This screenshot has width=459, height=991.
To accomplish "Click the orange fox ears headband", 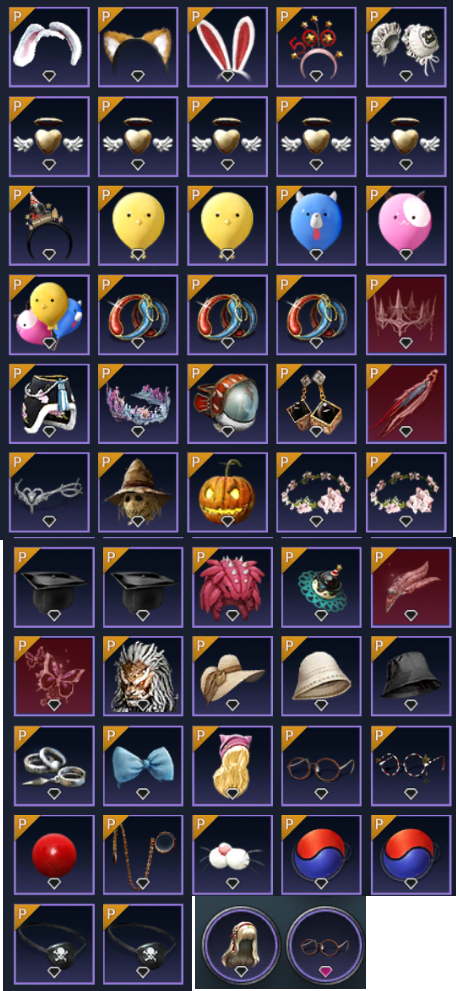I will tap(138, 47).
